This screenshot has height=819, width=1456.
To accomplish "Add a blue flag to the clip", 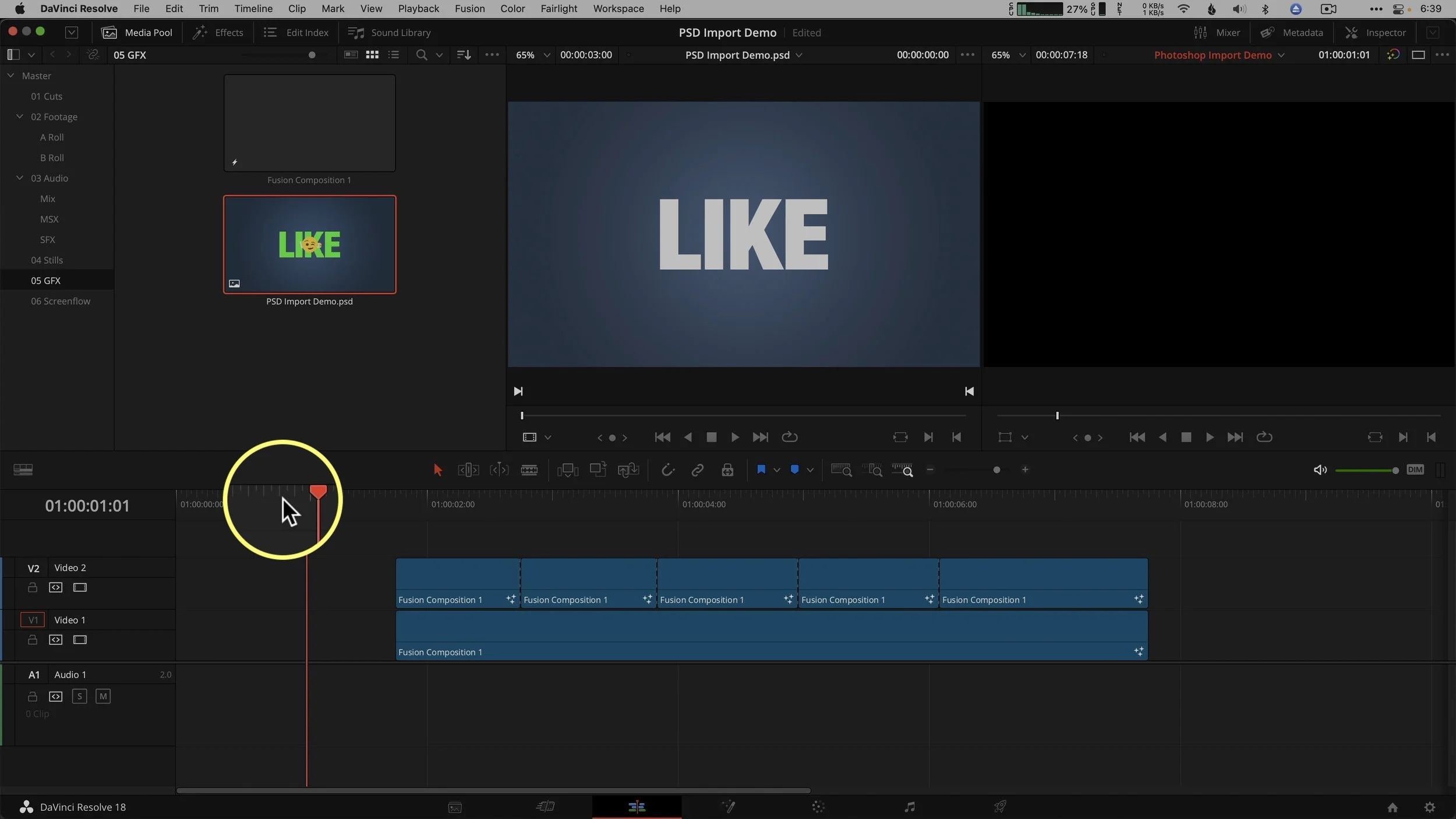I will tap(761, 469).
